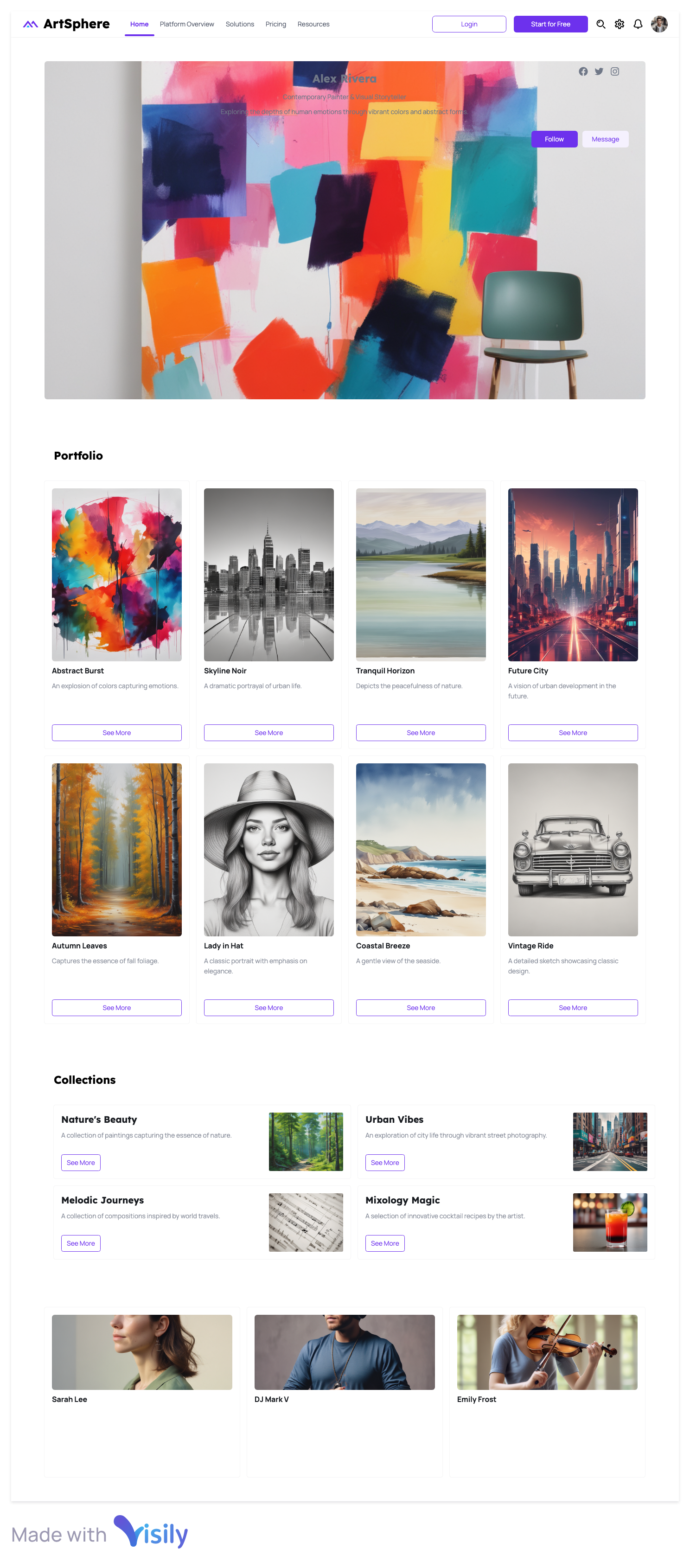Screen dimensions: 690x1568
Task: Open Alex Rivera's Facebook icon
Action: [583, 71]
